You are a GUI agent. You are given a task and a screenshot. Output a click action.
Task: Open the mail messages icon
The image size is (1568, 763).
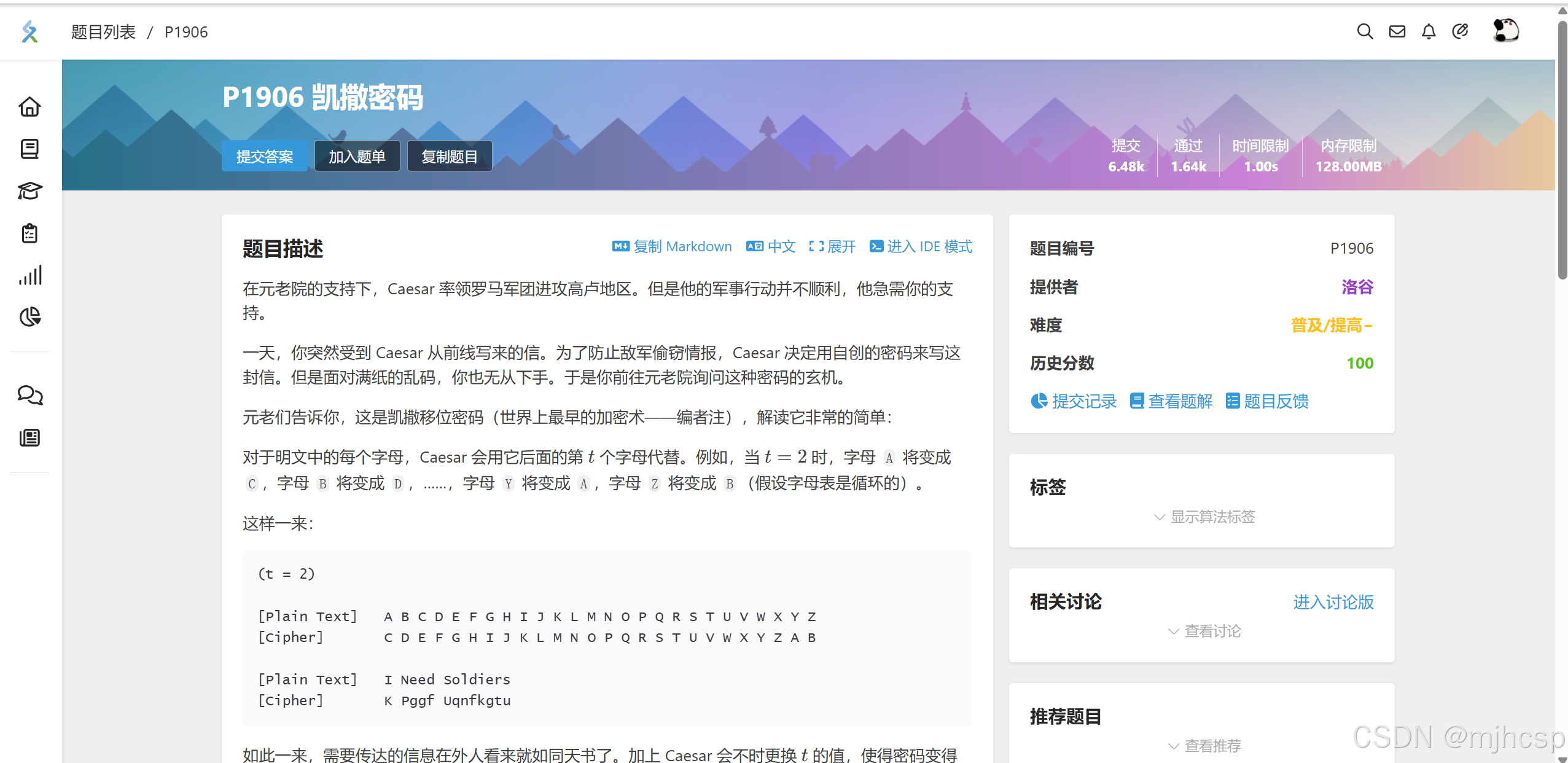click(x=1397, y=31)
